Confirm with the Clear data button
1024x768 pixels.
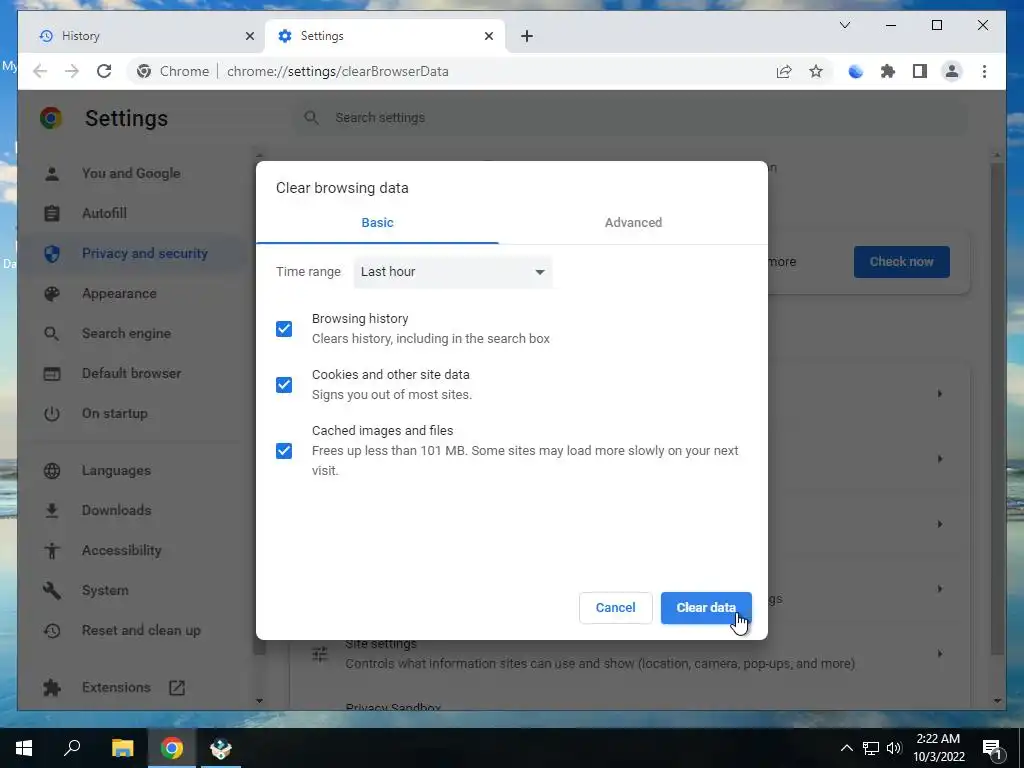pos(706,608)
